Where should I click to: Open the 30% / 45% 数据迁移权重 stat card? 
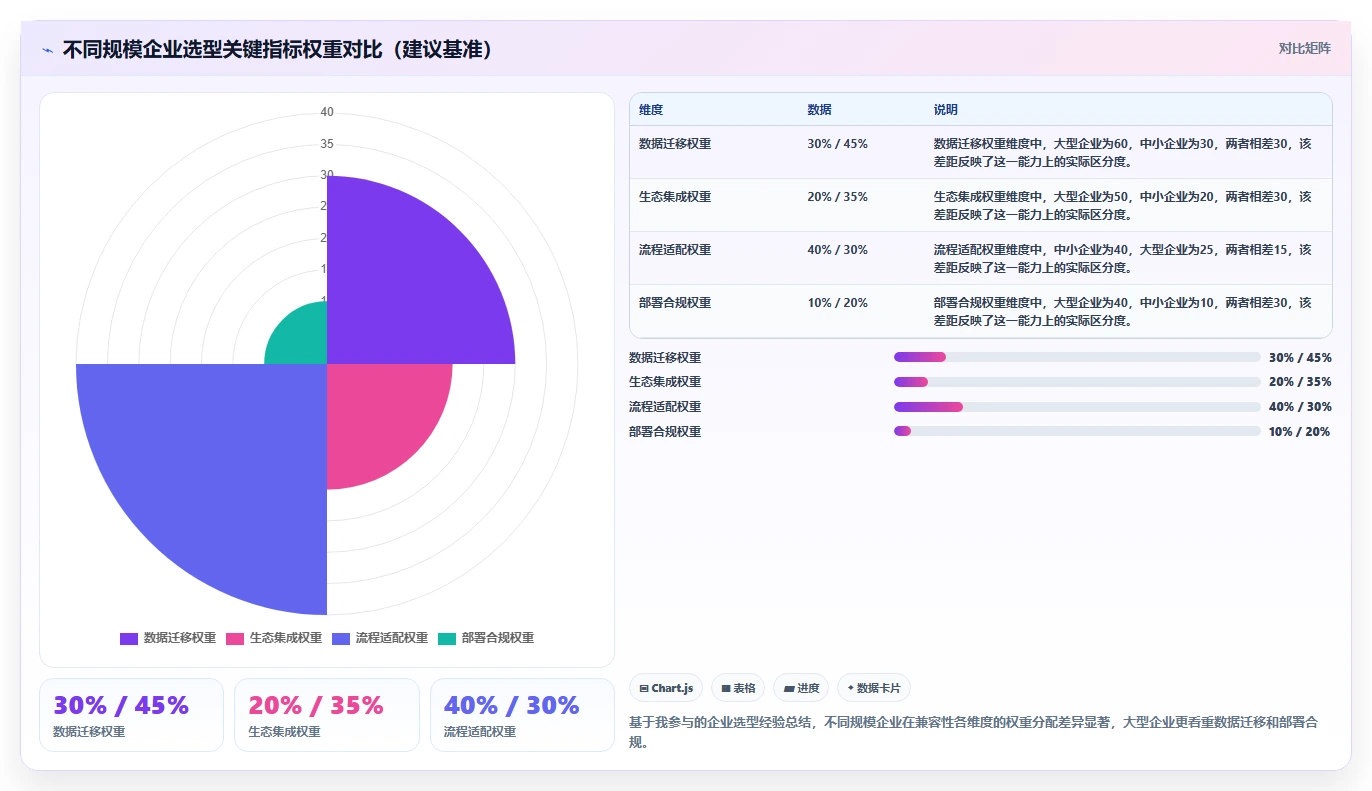click(x=131, y=715)
